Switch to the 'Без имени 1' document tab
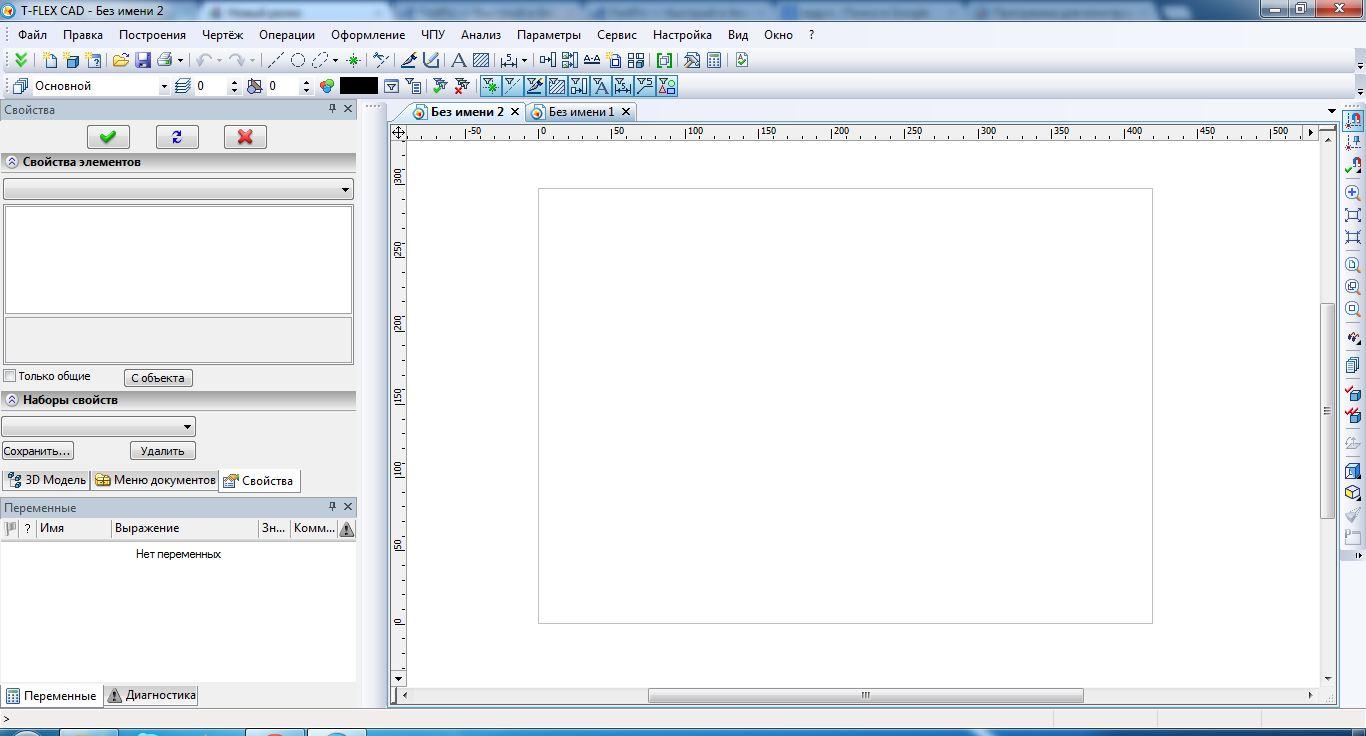 (x=581, y=112)
